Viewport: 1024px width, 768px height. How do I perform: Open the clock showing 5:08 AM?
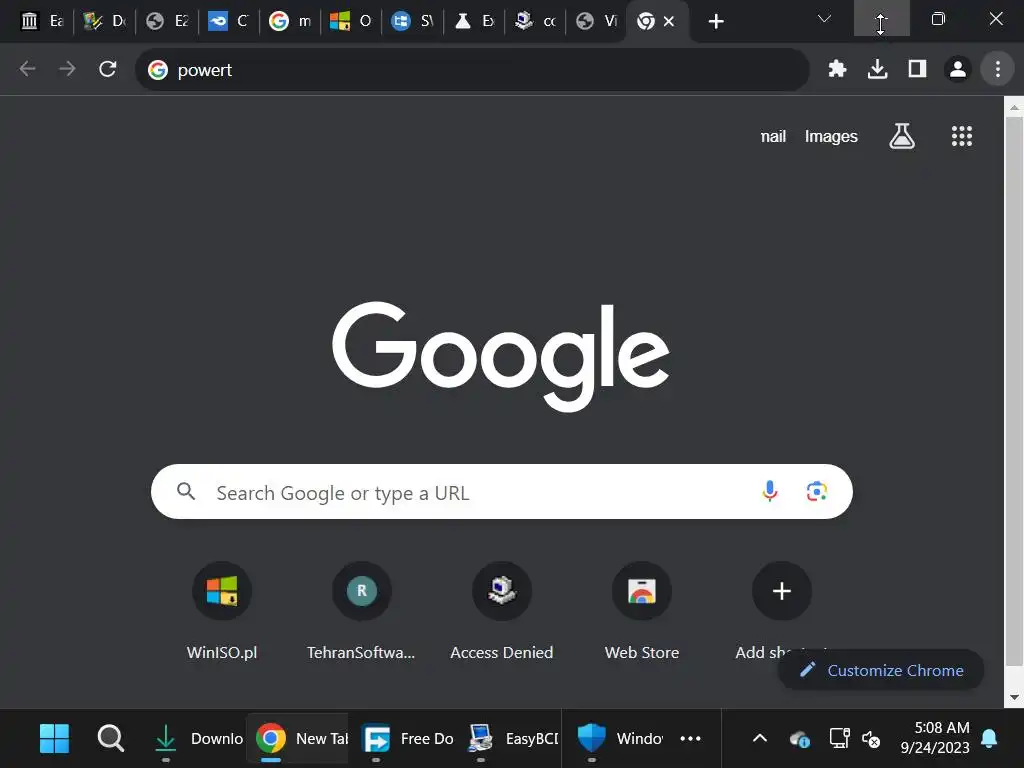[934, 738]
